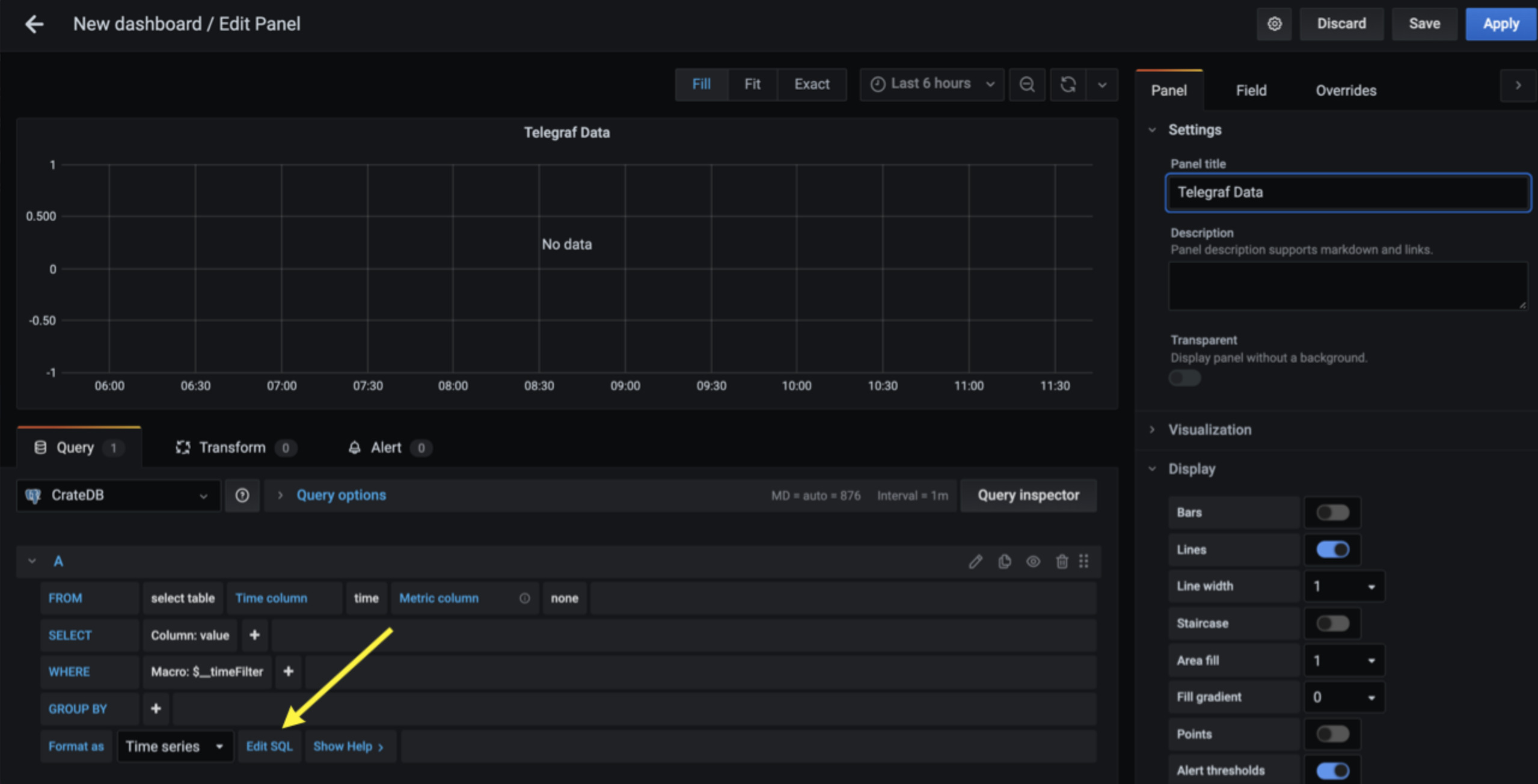Go back using the left arrow icon
Image resolution: width=1538 pixels, height=784 pixels.
[x=34, y=24]
